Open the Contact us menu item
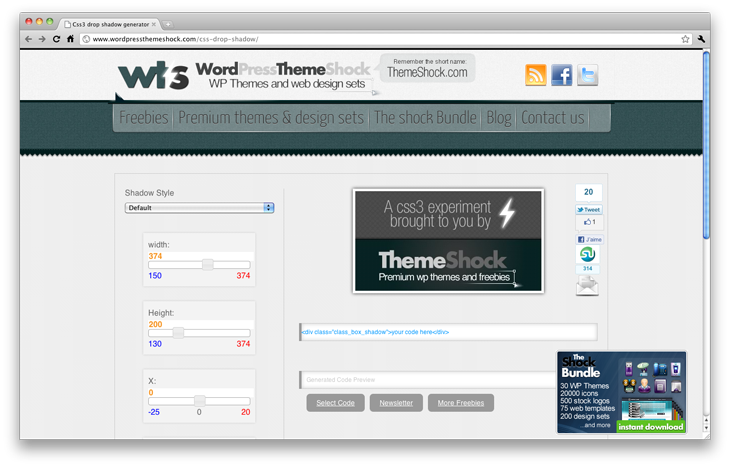The image size is (730, 467). tap(553, 118)
